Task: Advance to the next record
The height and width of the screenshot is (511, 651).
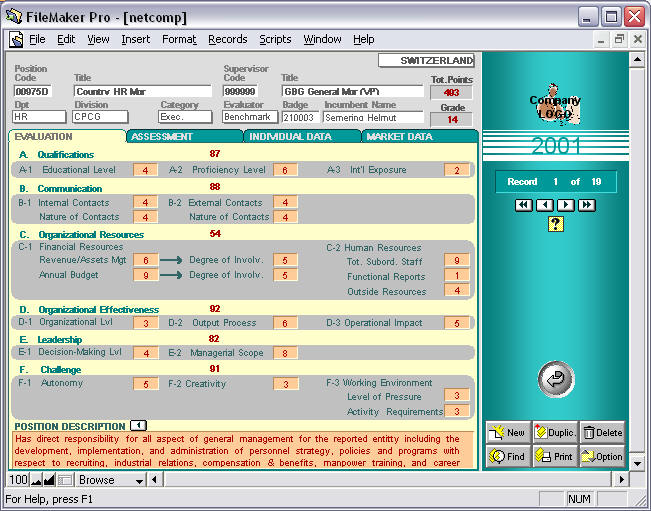Action: point(565,205)
